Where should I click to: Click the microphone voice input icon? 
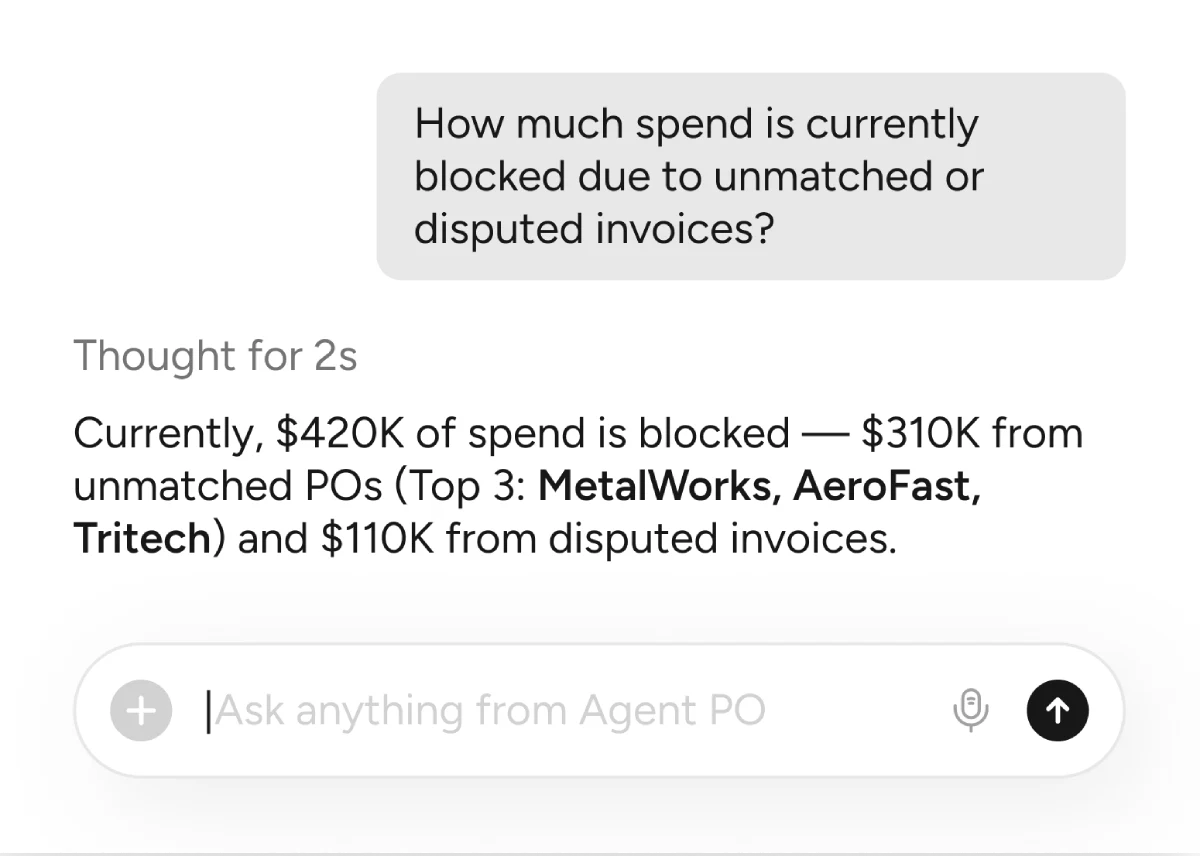[x=970, y=710]
